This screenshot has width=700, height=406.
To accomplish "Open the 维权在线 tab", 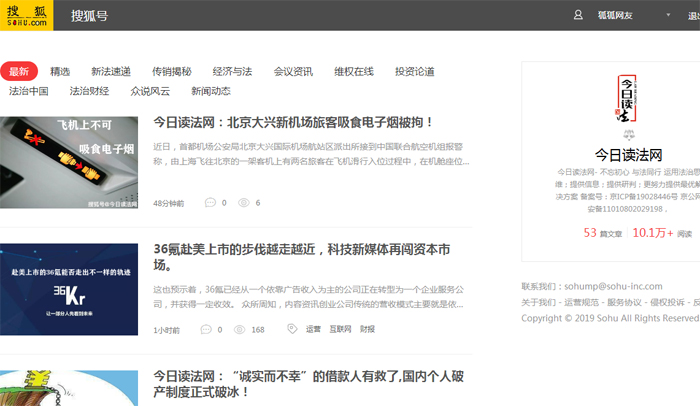I will tap(354, 71).
